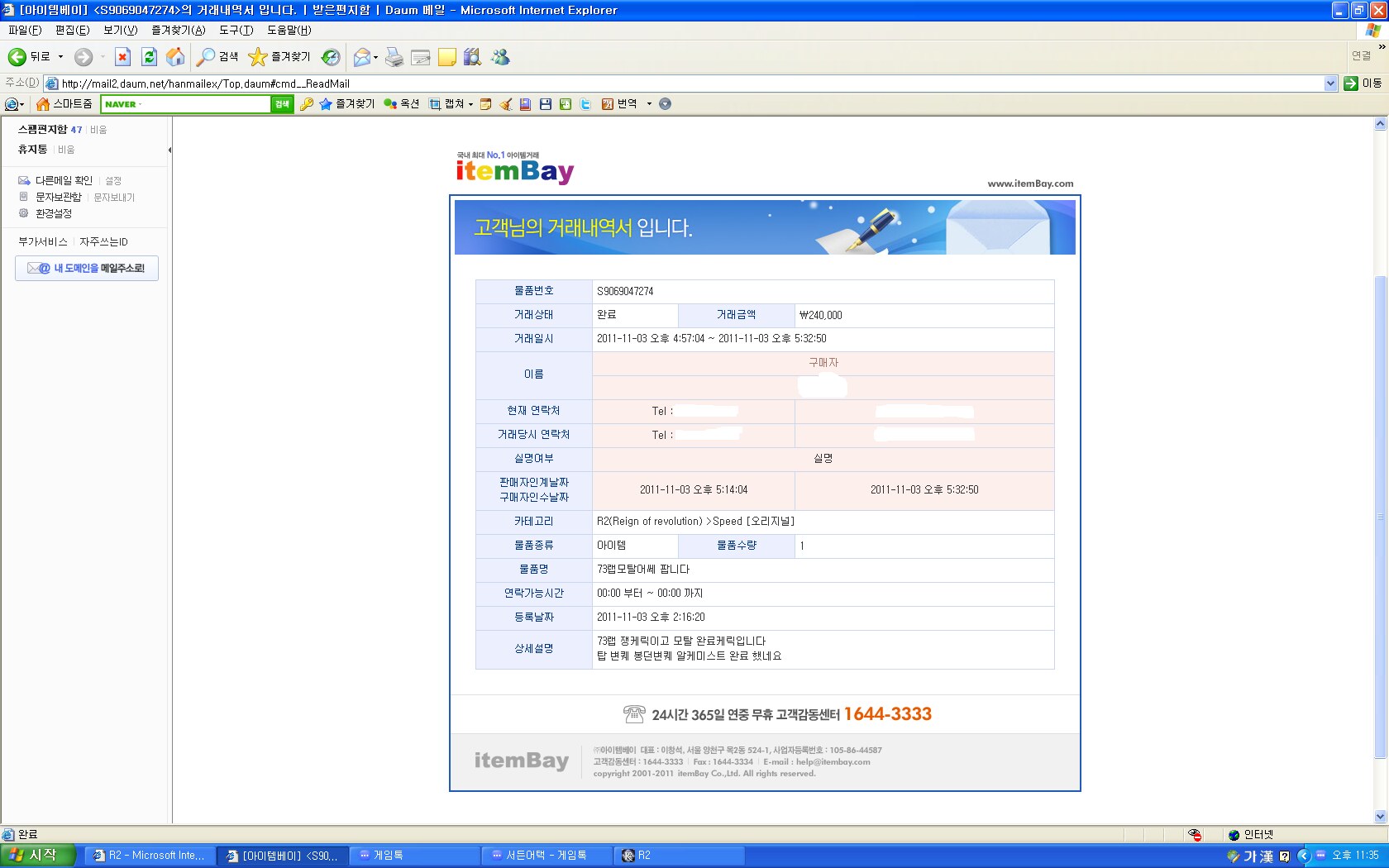Open the 즐겨찾기(A) menu
1389x868 pixels.
(178, 30)
